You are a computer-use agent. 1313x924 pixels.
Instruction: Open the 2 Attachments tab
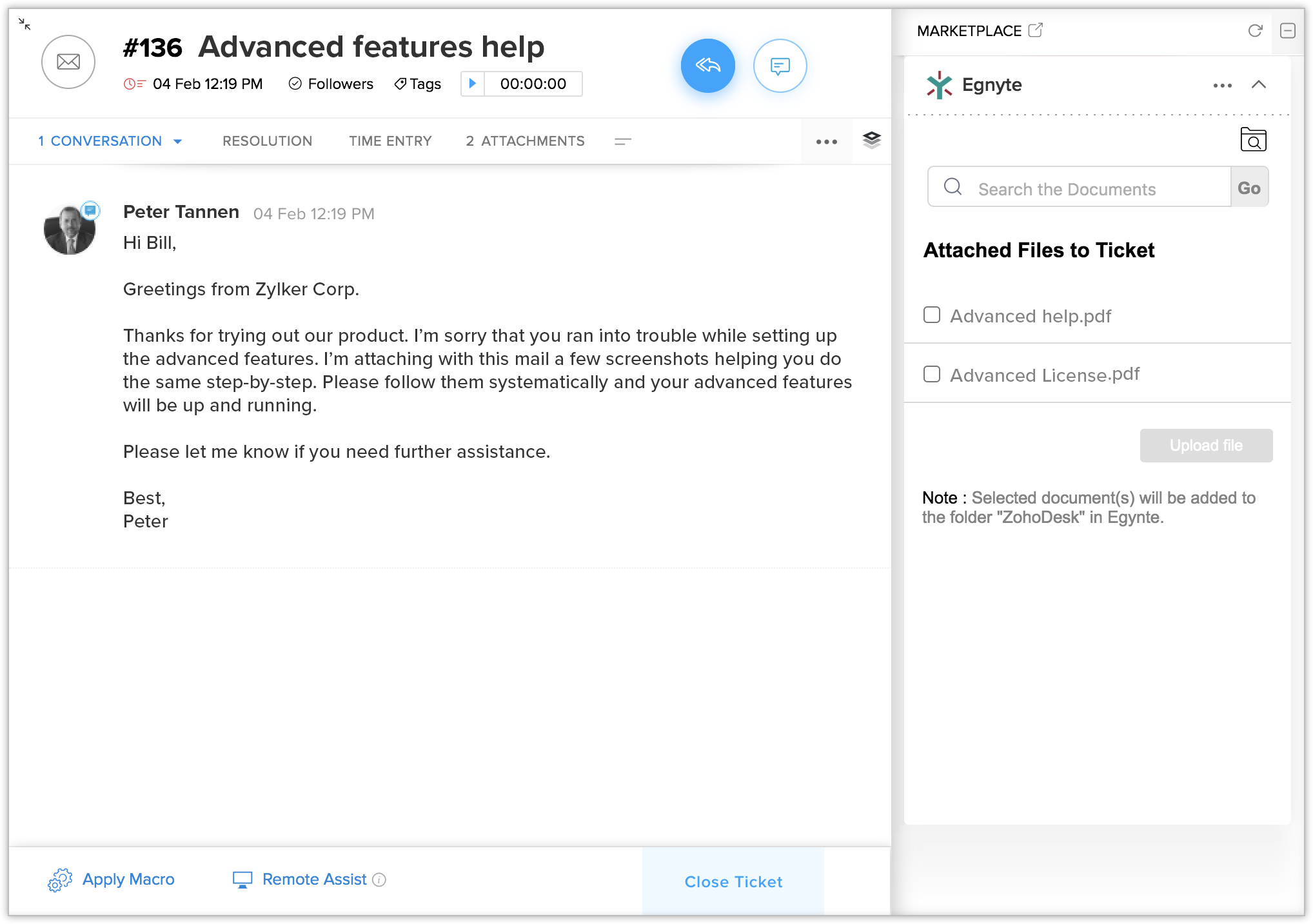click(525, 141)
